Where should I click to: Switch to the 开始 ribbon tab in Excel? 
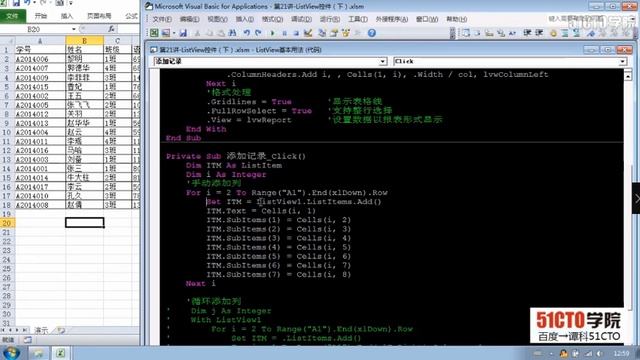[x=41, y=16]
